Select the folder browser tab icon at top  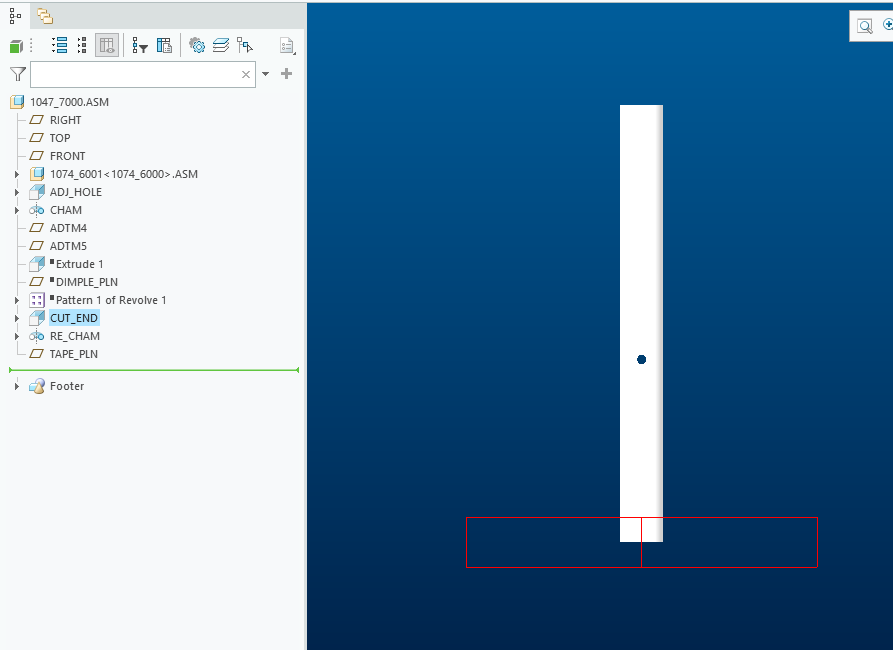44,15
